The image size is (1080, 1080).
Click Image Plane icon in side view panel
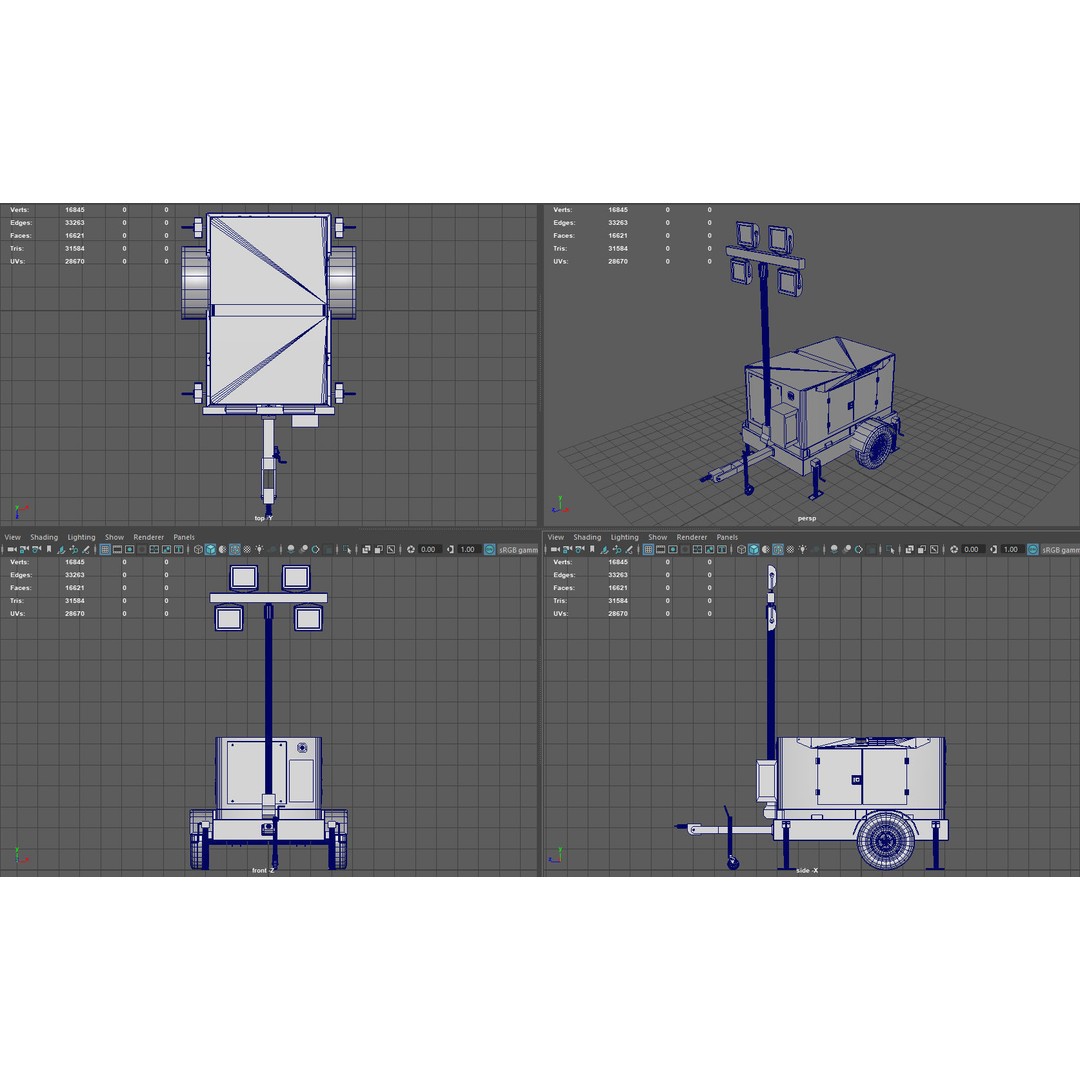[605, 549]
